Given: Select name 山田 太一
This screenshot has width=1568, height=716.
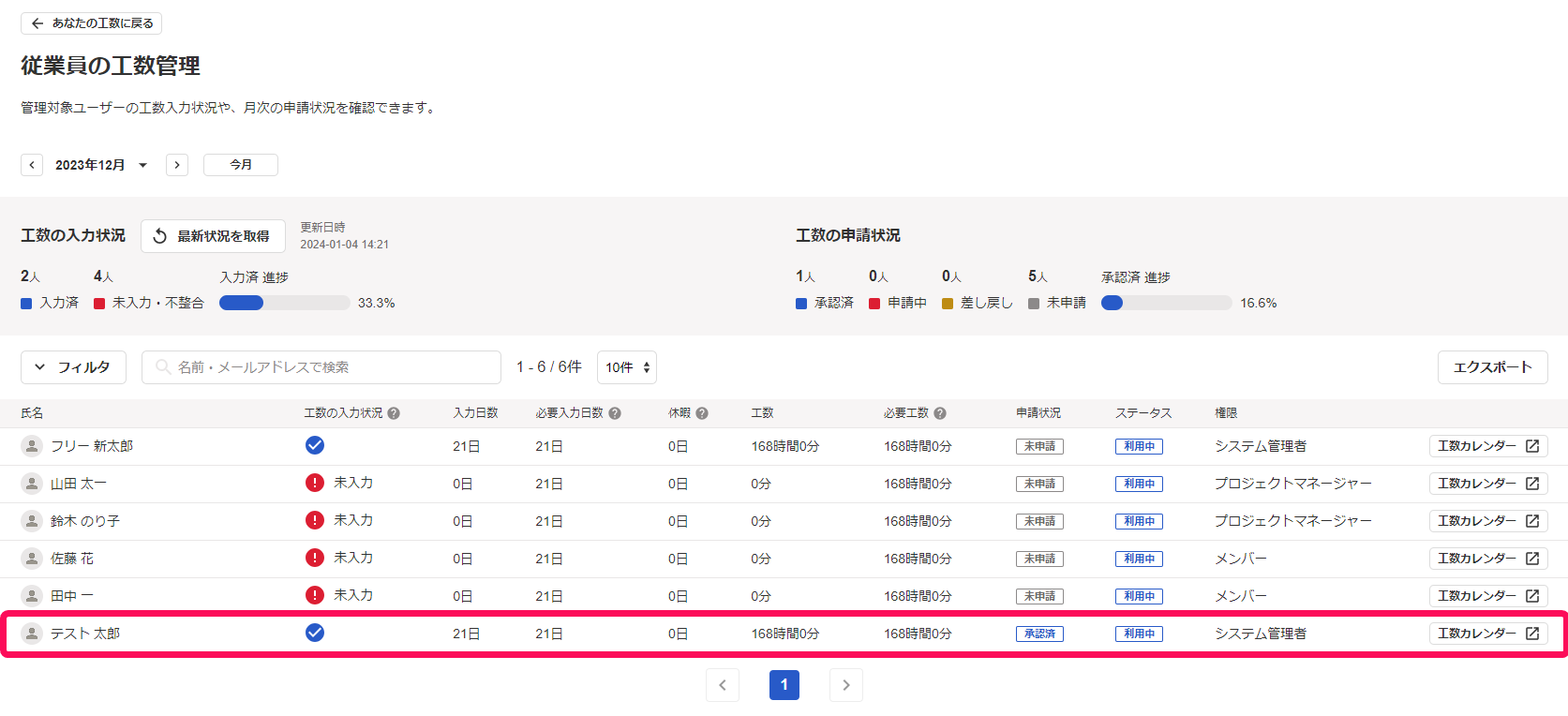Looking at the screenshot, I should pos(79,484).
